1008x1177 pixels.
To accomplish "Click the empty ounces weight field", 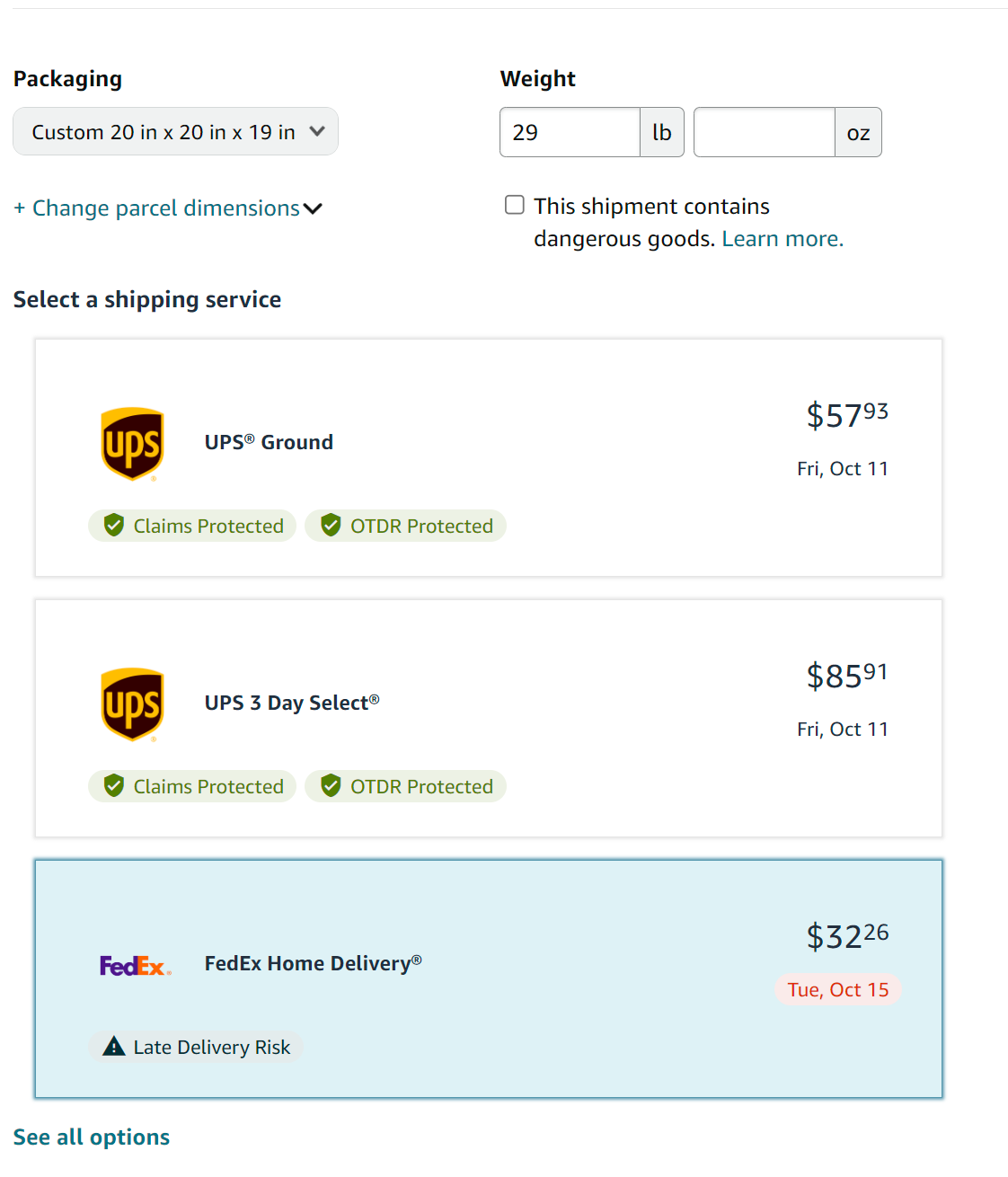I will click(x=765, y=132).
